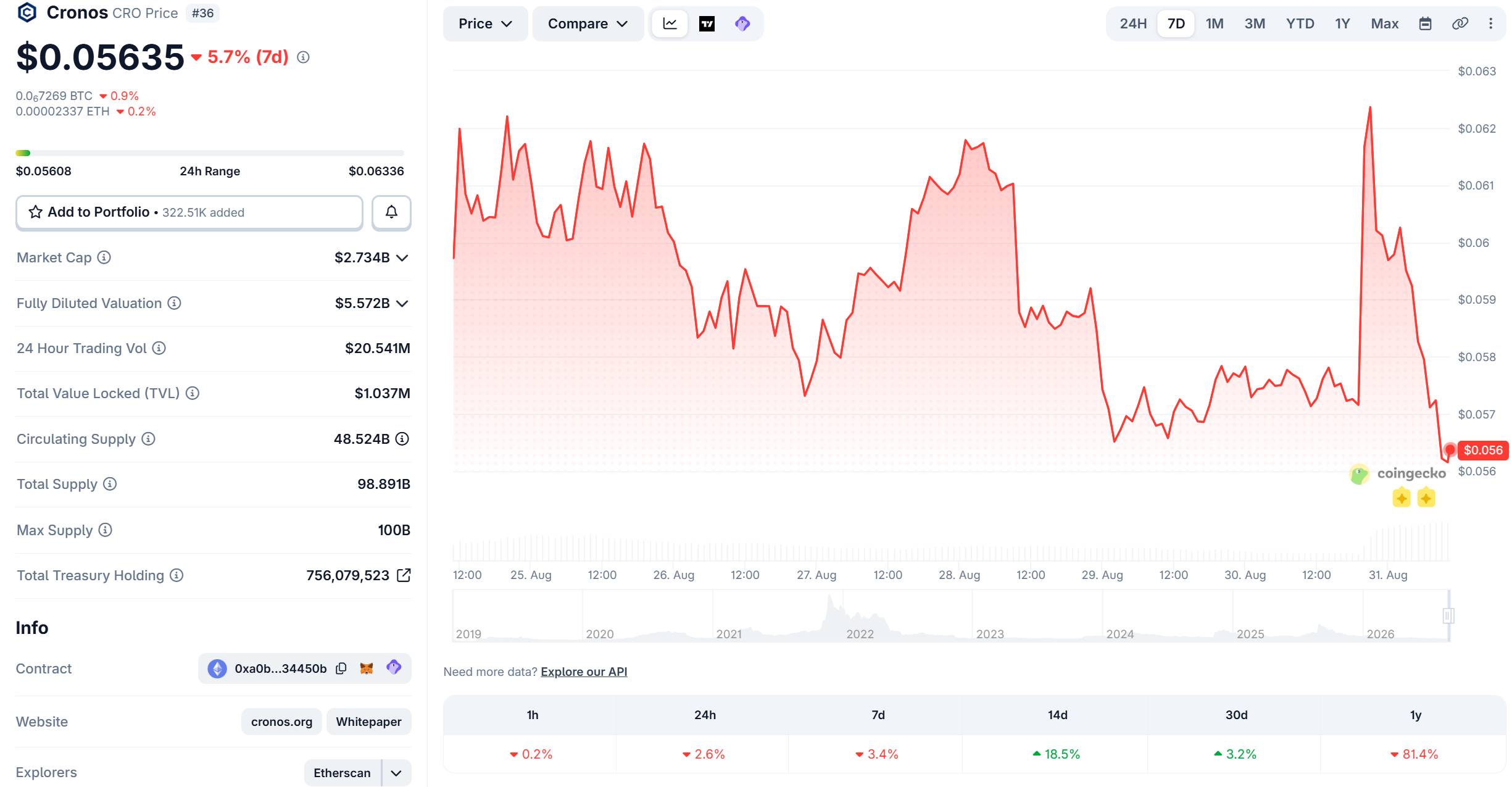
Task: Open the Compare dropdown
Action: (x=588, y=24)
